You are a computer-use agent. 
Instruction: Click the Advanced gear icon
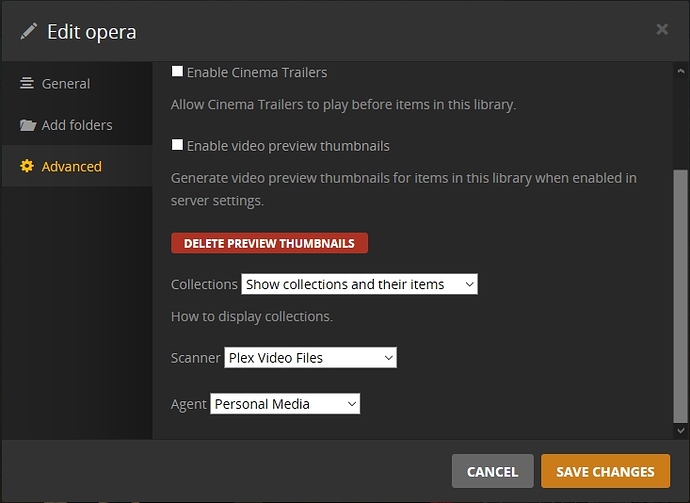27,166
